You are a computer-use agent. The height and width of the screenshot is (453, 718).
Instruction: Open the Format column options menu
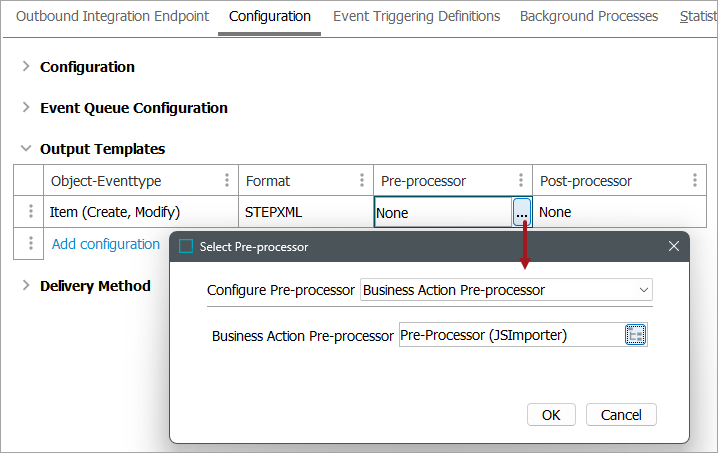(361, 181)
